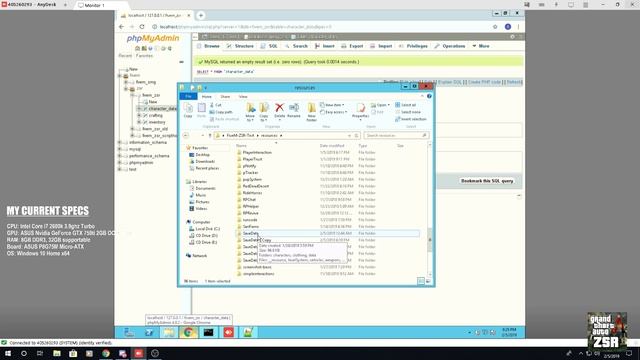Switch to details view icon in status bar
This screenshot has height=360, width=640.
click(421, 281)
